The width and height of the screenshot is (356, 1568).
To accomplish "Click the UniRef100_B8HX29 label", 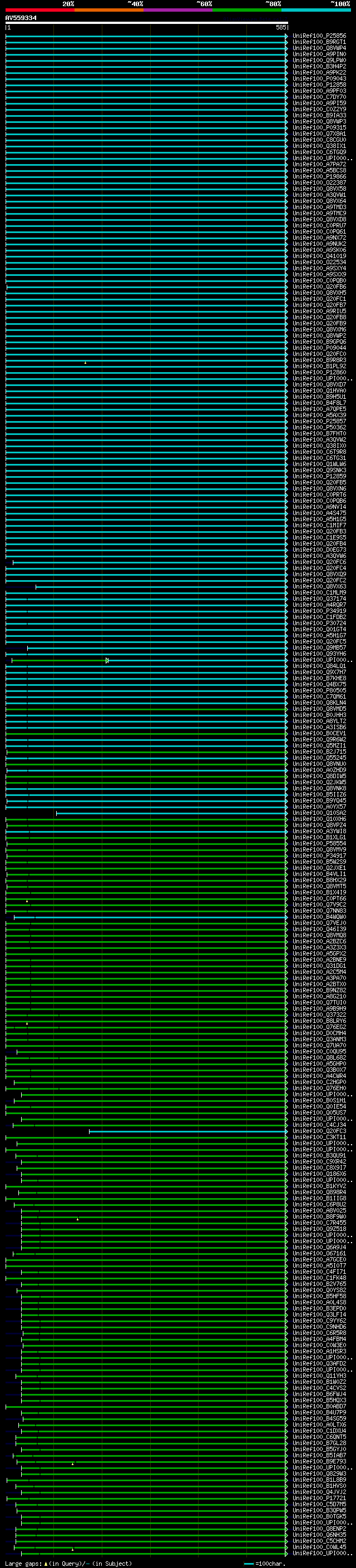I will tap(319, 881).
